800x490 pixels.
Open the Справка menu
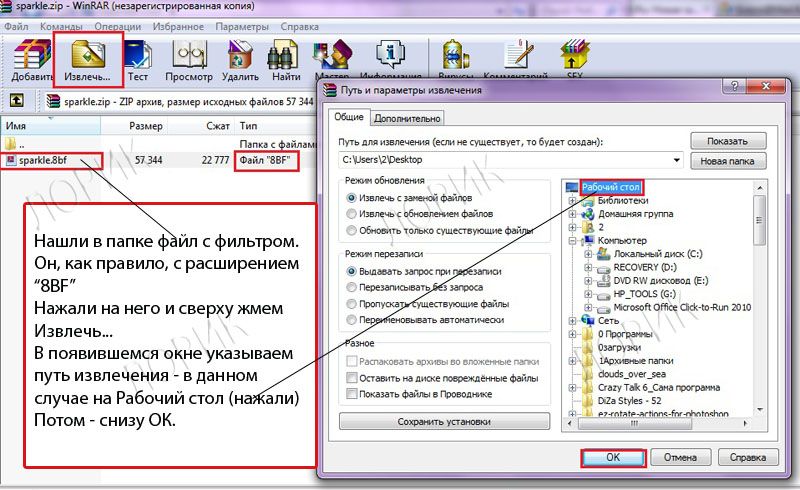pos(299,26)
